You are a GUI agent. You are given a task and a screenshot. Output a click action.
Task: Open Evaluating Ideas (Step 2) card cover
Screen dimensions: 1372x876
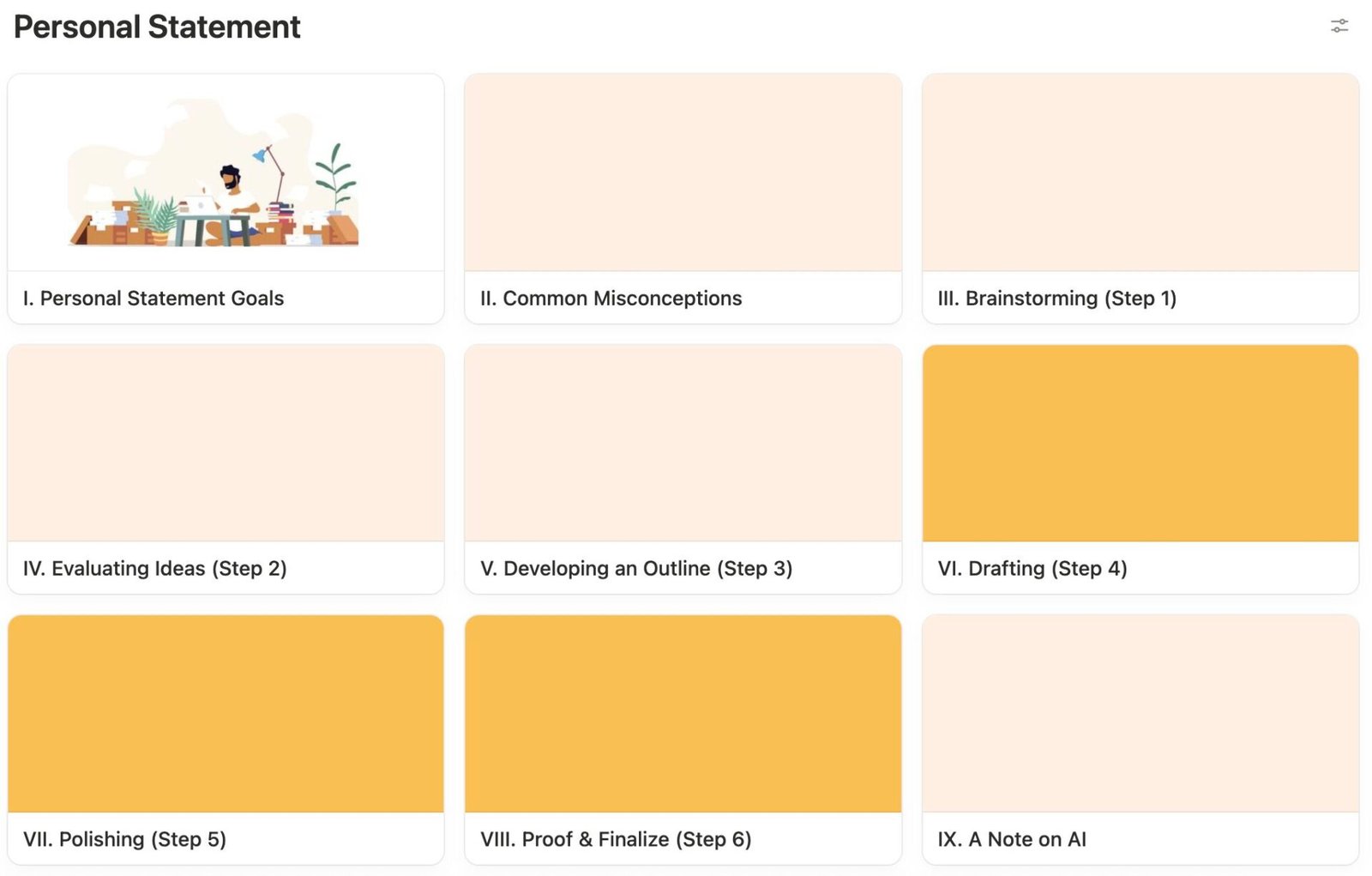pos(226,443)
